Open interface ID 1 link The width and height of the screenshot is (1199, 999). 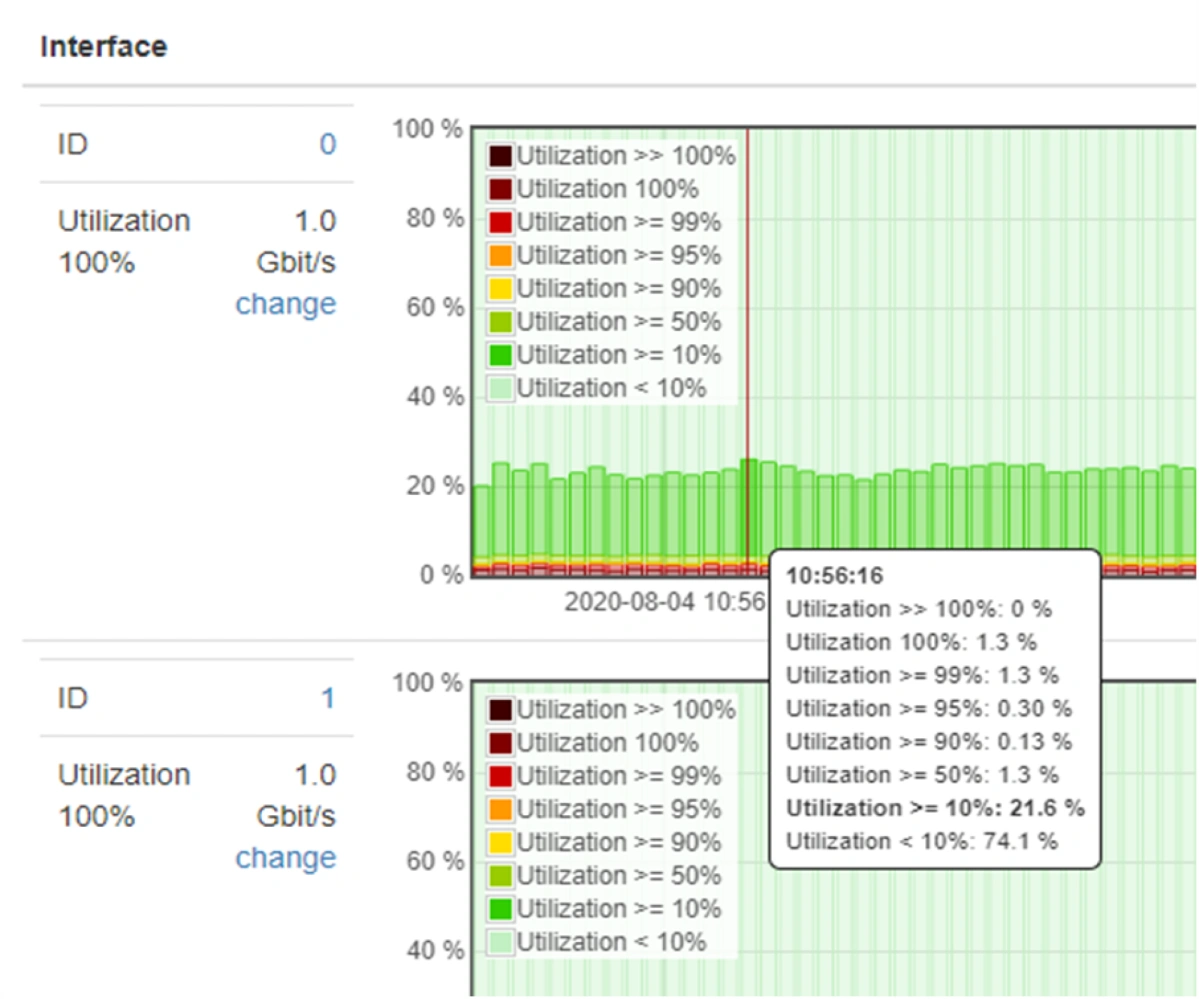(x=327, y=699)
